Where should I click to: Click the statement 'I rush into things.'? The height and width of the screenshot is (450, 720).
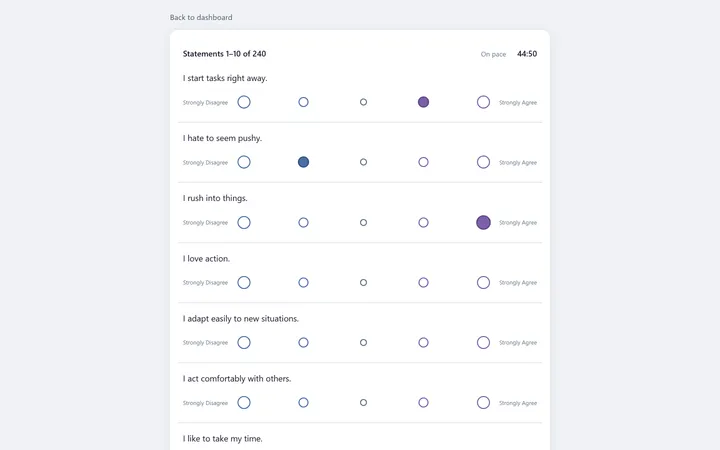tap(215, 198)
